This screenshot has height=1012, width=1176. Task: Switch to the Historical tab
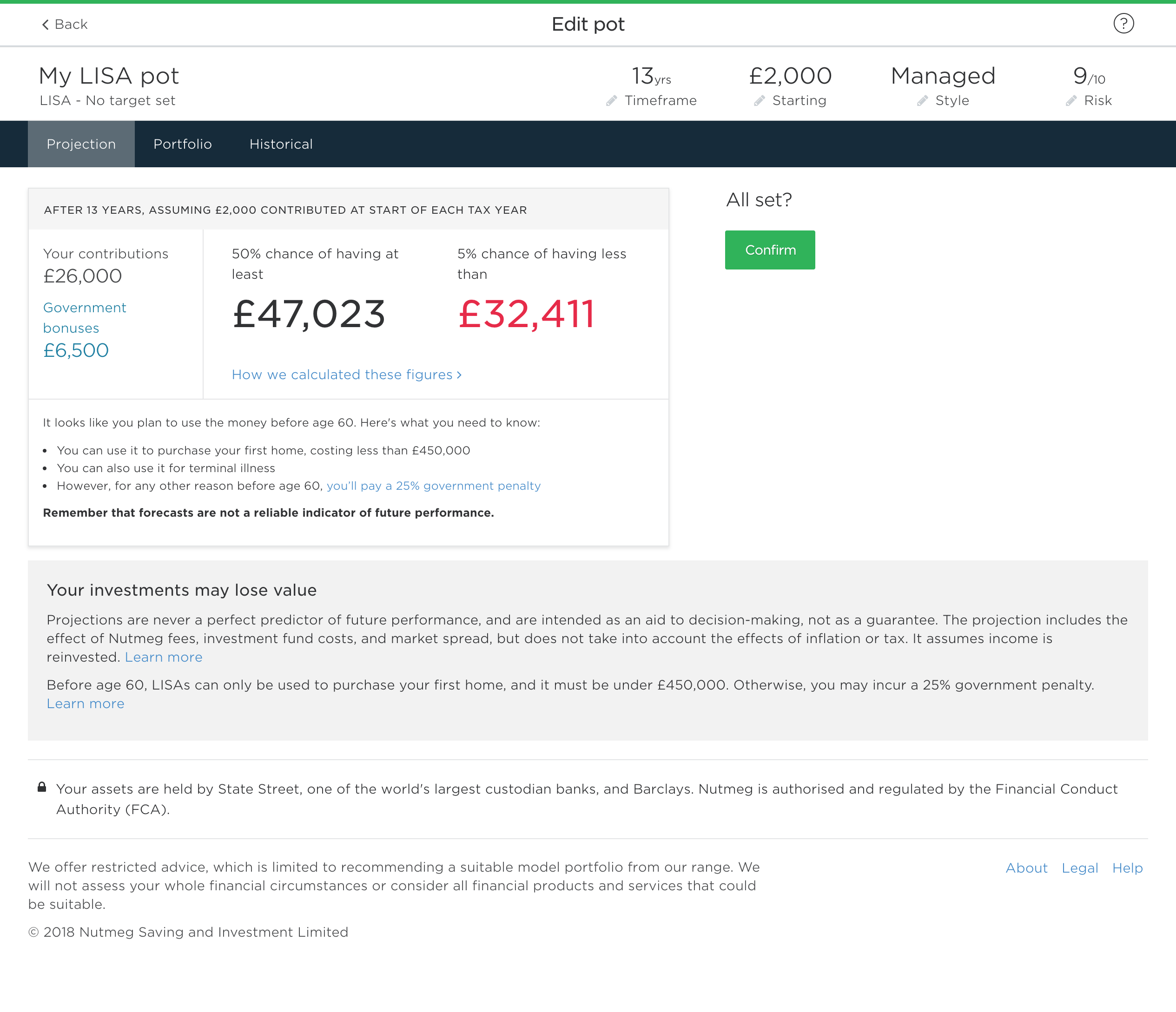(281, 144)
